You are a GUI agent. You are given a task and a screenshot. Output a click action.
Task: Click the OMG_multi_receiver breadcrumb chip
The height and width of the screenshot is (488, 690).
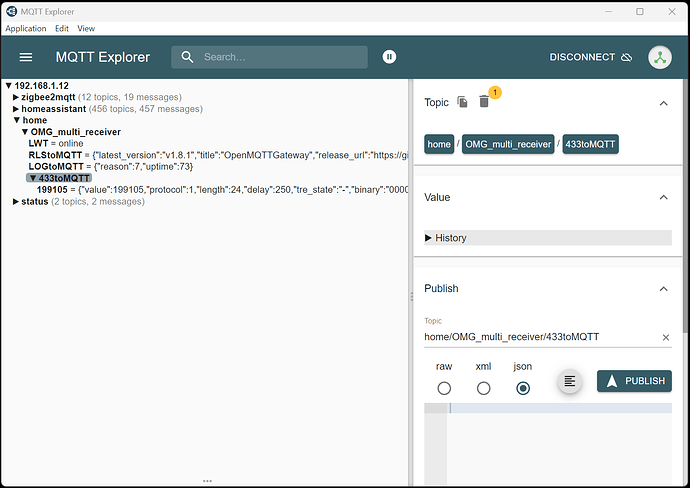click(508, 144)
